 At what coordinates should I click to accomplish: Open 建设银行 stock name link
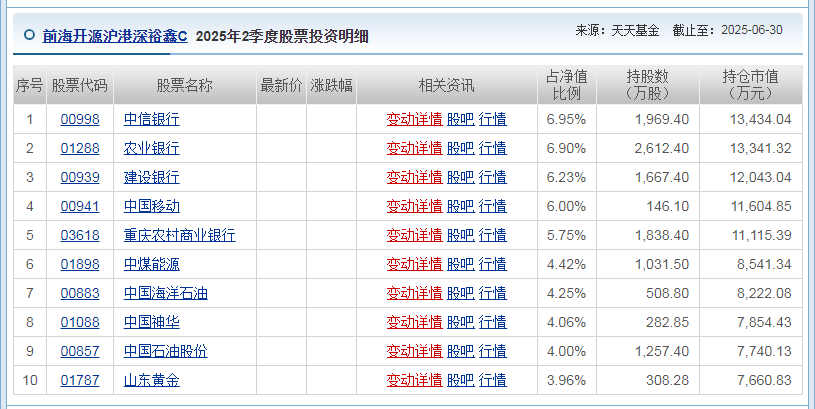click(x=152, y=178)
